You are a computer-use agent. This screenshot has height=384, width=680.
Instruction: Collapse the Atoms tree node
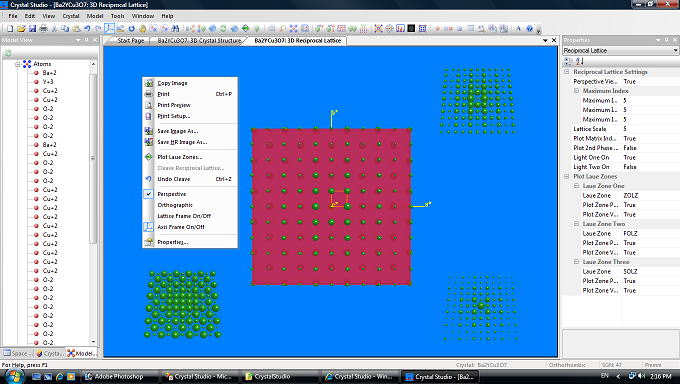(x=18, y=64)
